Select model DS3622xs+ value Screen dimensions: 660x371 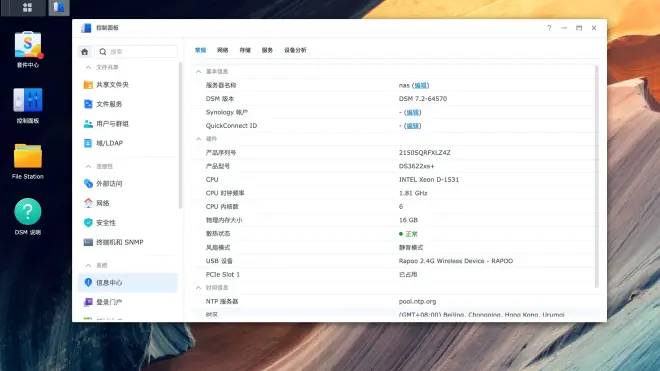point(416,166)
